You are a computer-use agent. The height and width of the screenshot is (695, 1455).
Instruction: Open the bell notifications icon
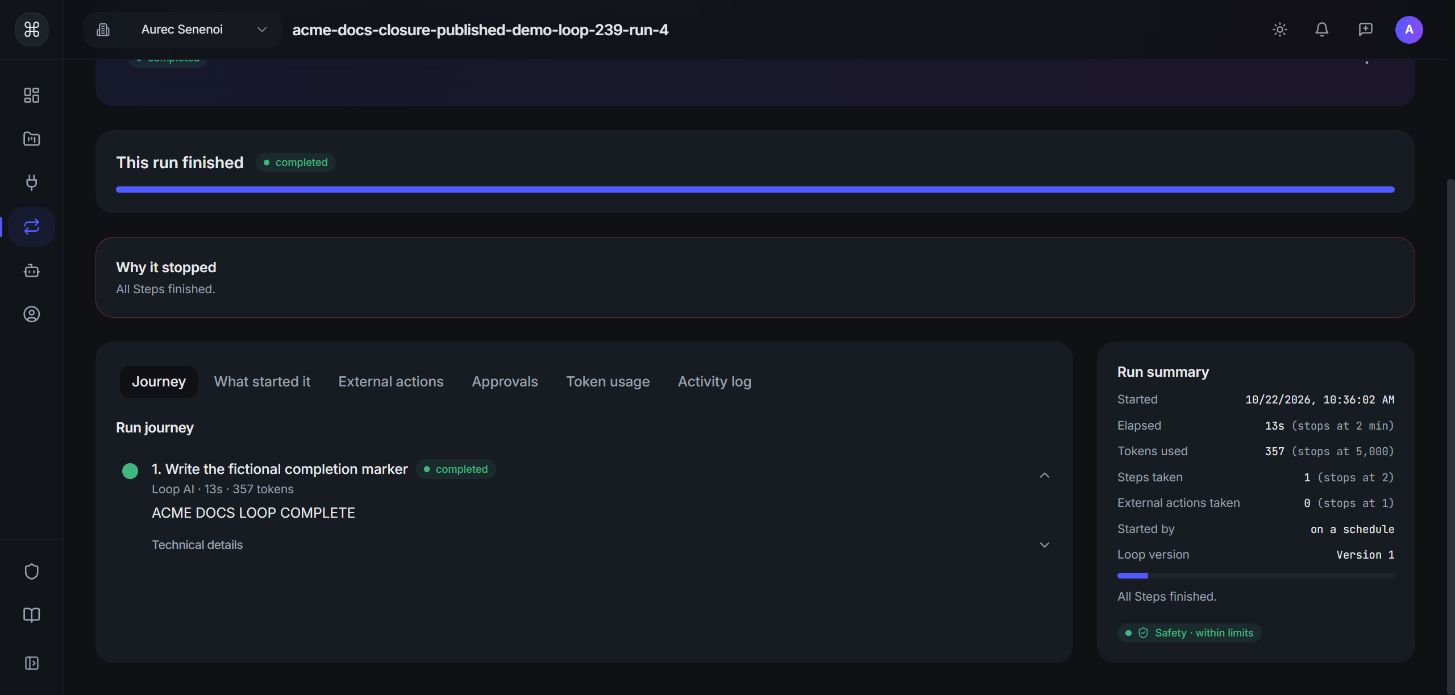tap(1322, 30)
